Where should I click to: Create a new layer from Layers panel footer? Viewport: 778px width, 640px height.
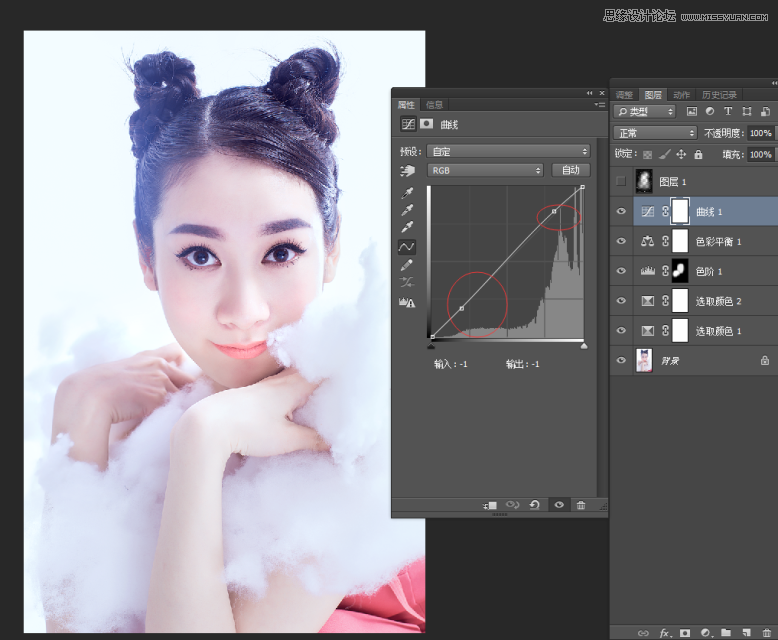tap(746, 632)
